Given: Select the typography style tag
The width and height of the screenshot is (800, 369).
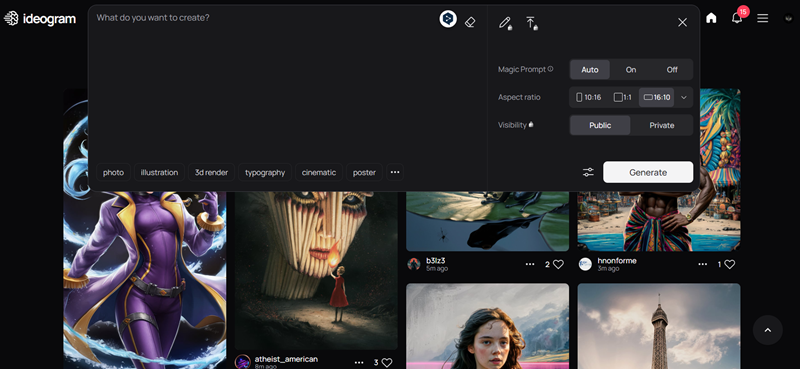Looking at the screenshot, I should tap(265, 173).
